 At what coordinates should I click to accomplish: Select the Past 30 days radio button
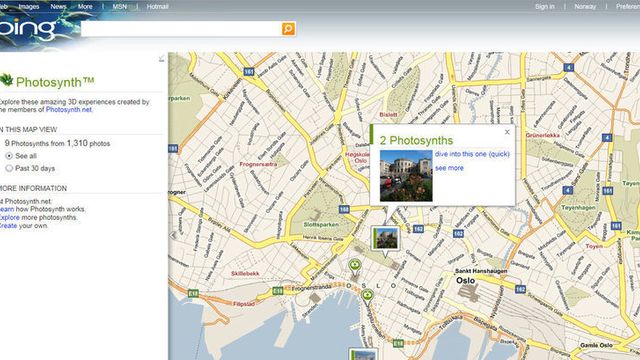coord(9,168)
